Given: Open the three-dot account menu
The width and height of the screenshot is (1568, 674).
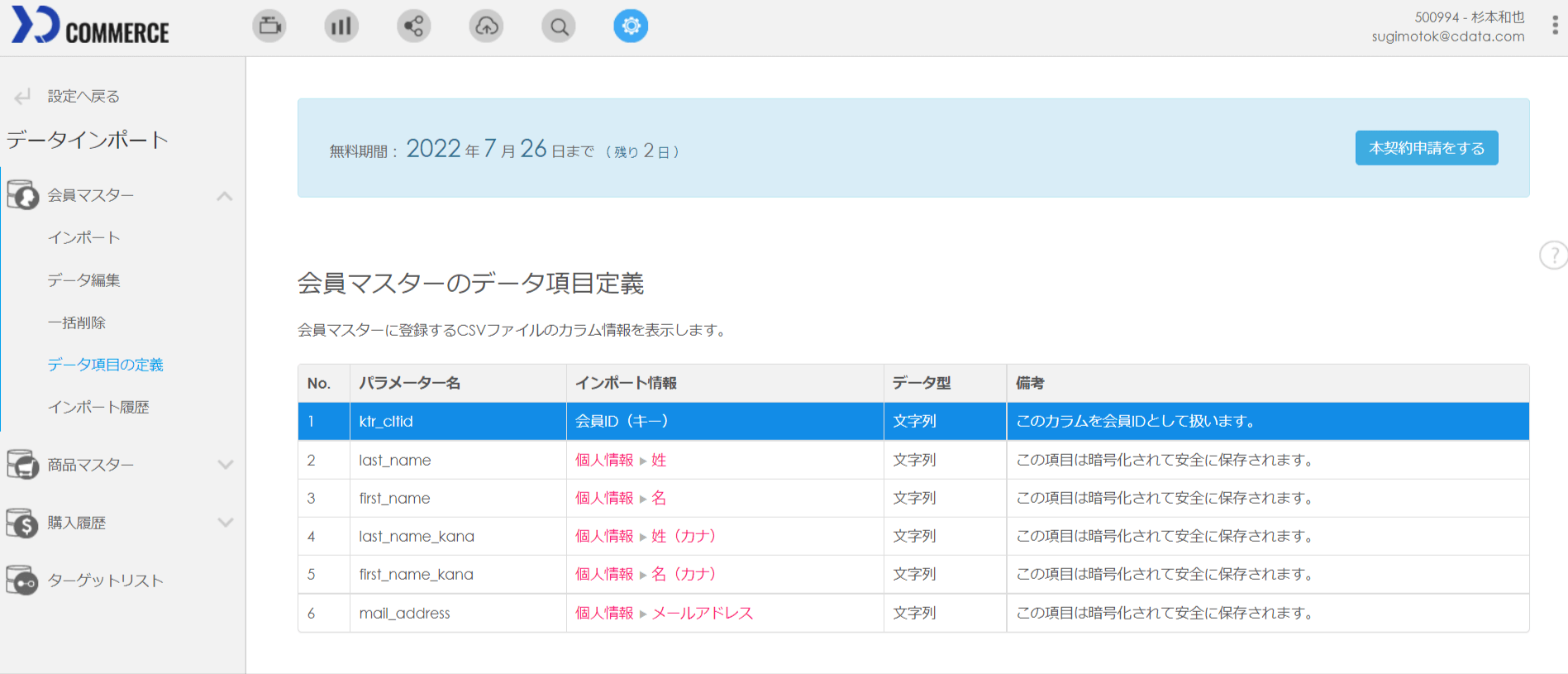Looking at the screenshot, I should (x=1555, y=26).
